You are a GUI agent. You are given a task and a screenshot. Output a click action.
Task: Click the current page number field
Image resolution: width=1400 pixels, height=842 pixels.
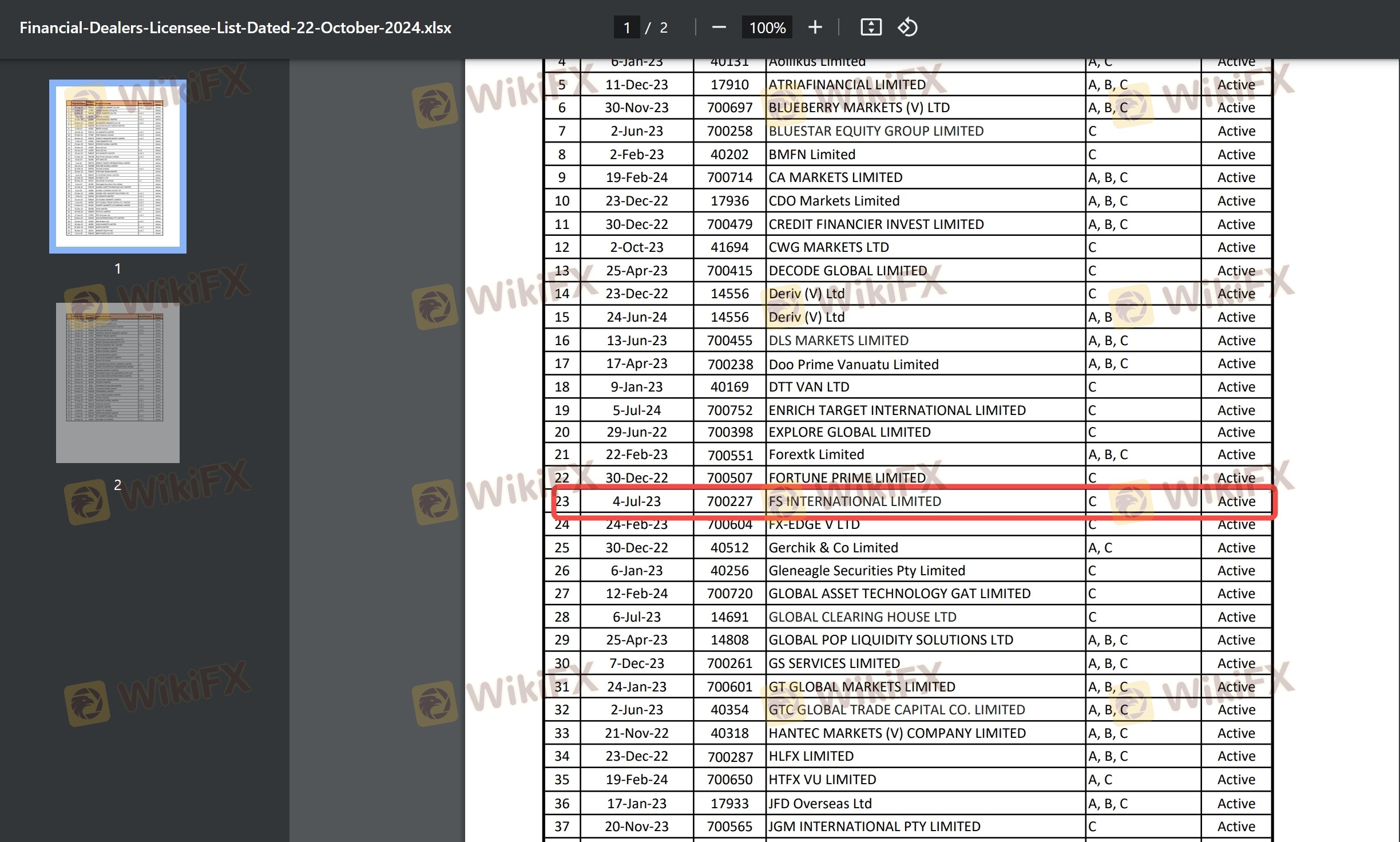click(x=626, y=27)
